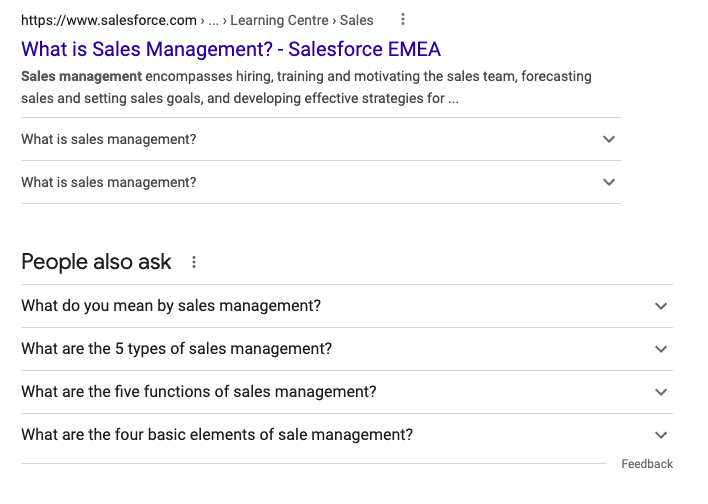Click the "People also ask" heading
The image size is (708, 504).
(x=96, y=262)
